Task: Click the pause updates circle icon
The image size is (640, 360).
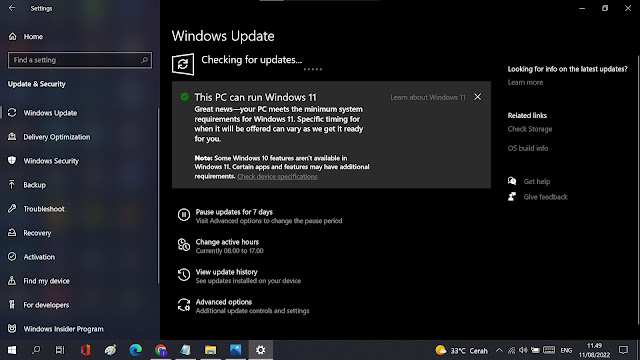Action: (x=184, y=215)
